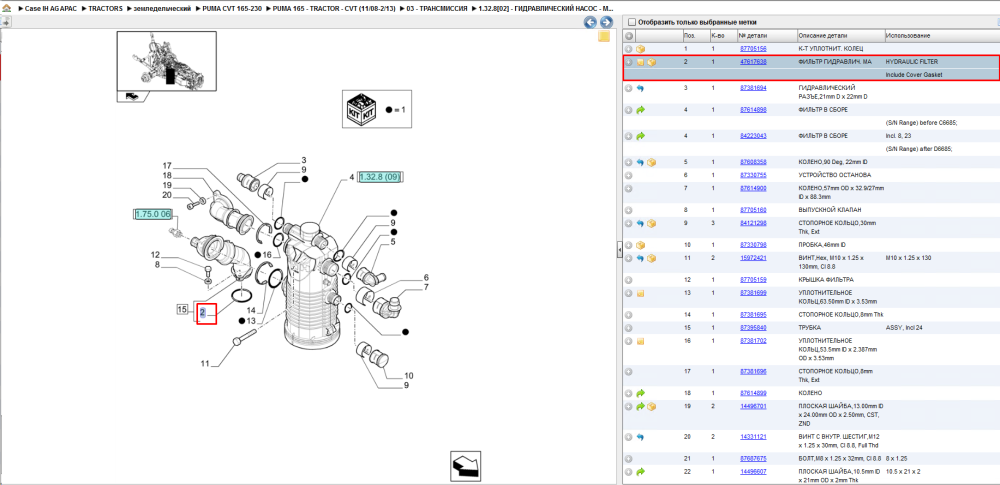This screenshot has width=1000, height=485.
Task: Click box icon for part 14496701
Action: pyautogui.click(x=652, y=407)
